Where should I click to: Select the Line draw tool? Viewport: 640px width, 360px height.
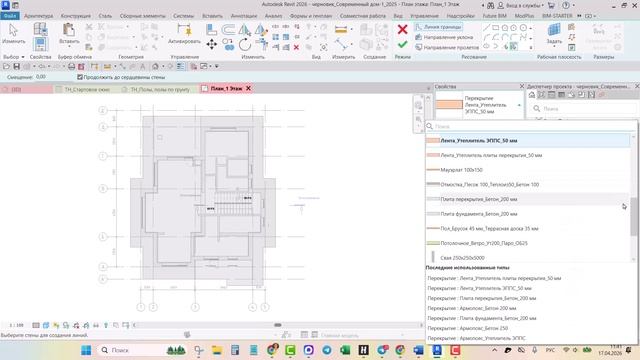(486, 28)
